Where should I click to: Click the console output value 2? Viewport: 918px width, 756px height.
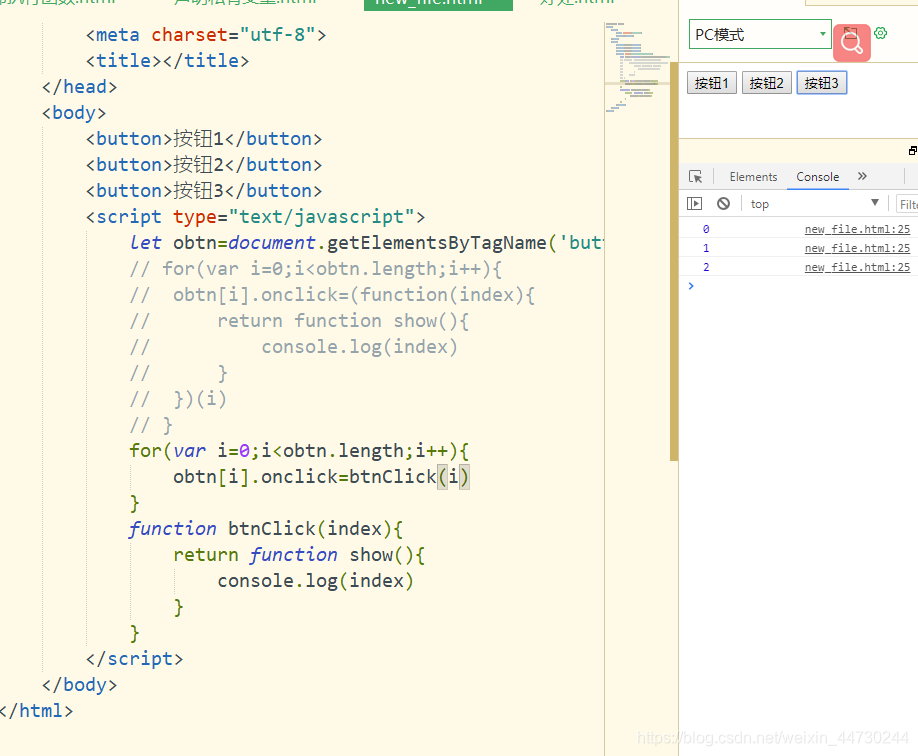pyautogui.click(x=706, y=267)
